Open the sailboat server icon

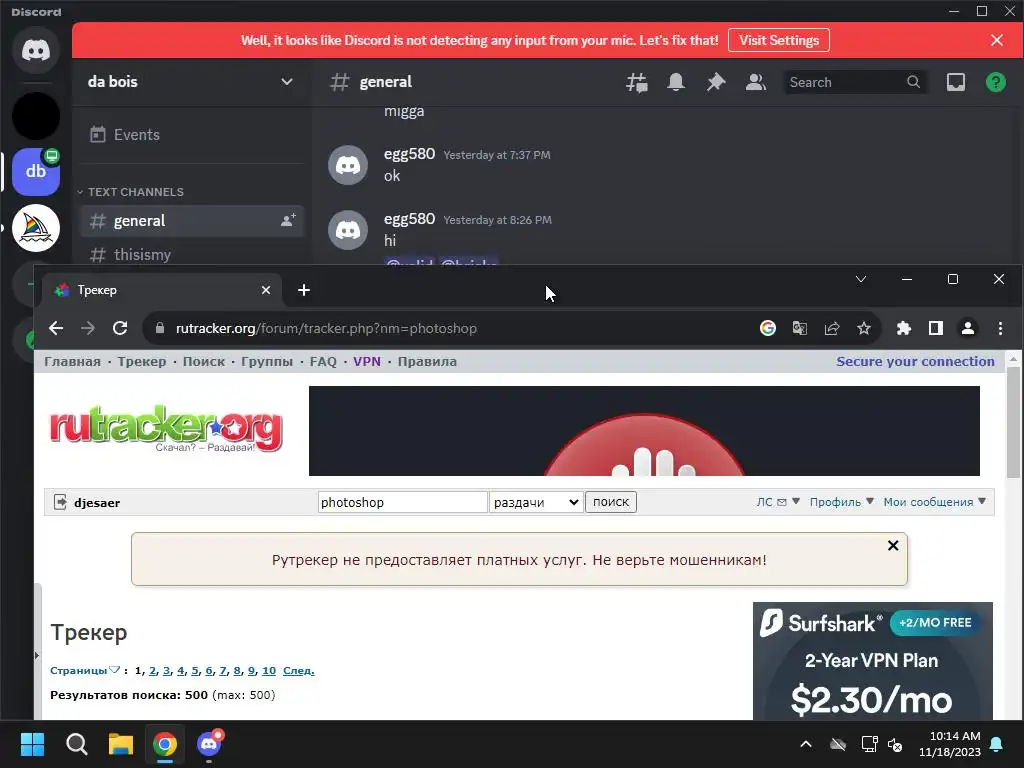point(36,228)
